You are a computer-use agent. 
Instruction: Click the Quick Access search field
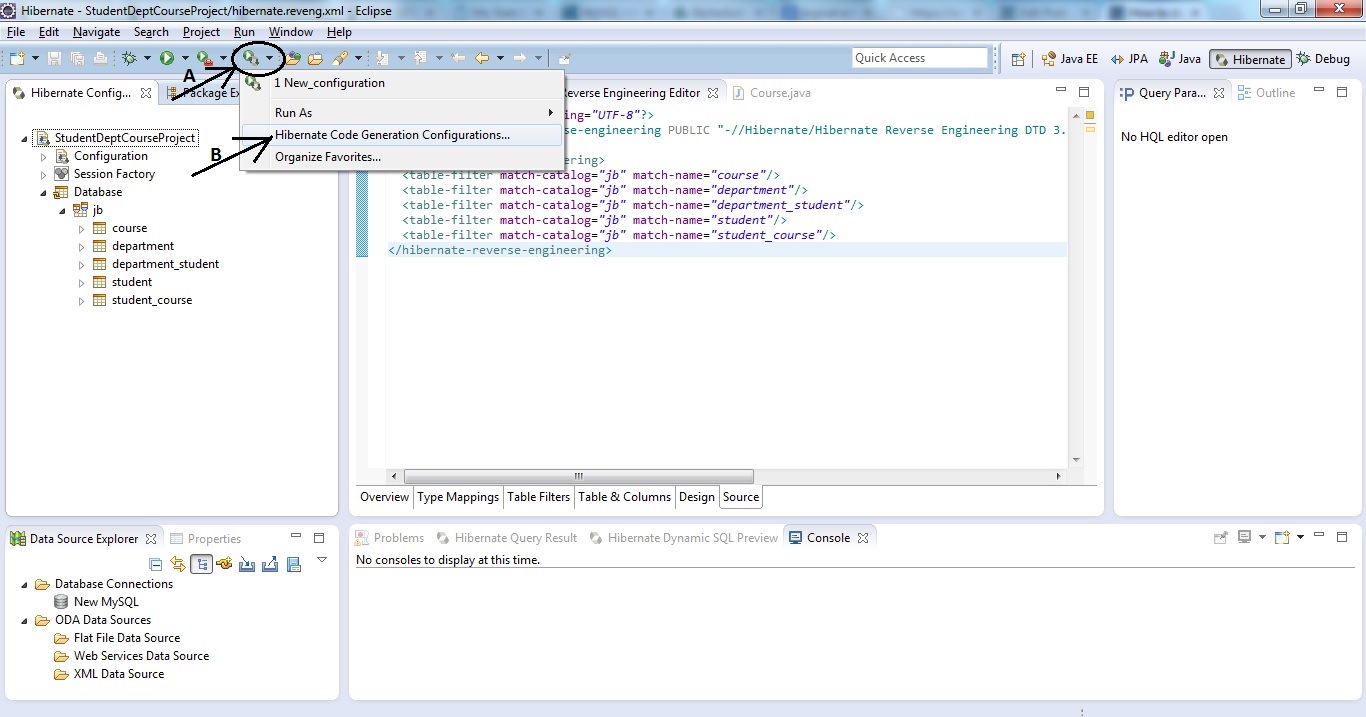pos(920,58)
